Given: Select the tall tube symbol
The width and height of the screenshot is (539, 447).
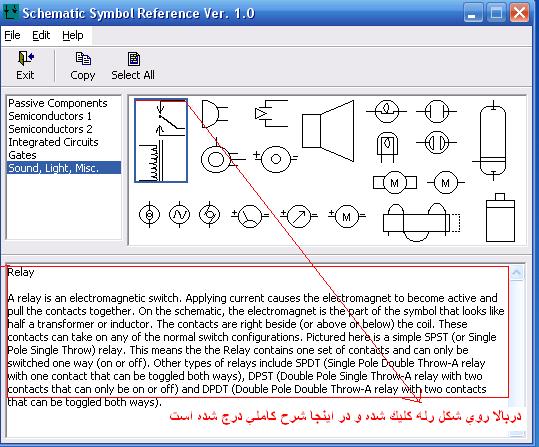Looking at the screenshot, I should [x=493, y=140].
